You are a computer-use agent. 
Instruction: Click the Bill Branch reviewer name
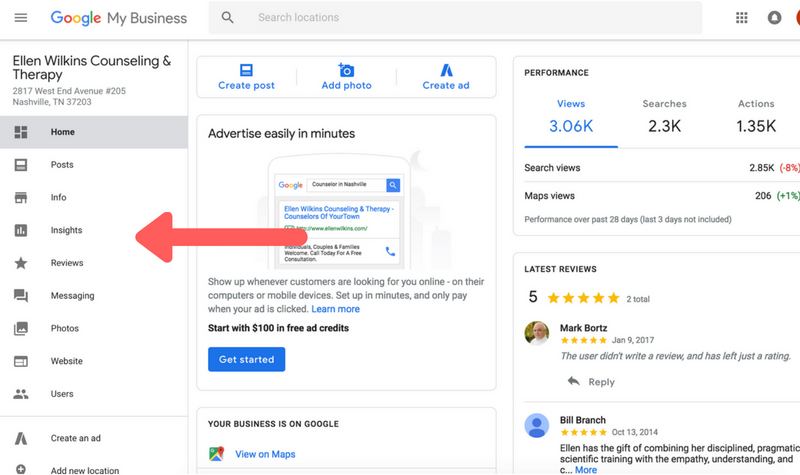coord(583,420)
